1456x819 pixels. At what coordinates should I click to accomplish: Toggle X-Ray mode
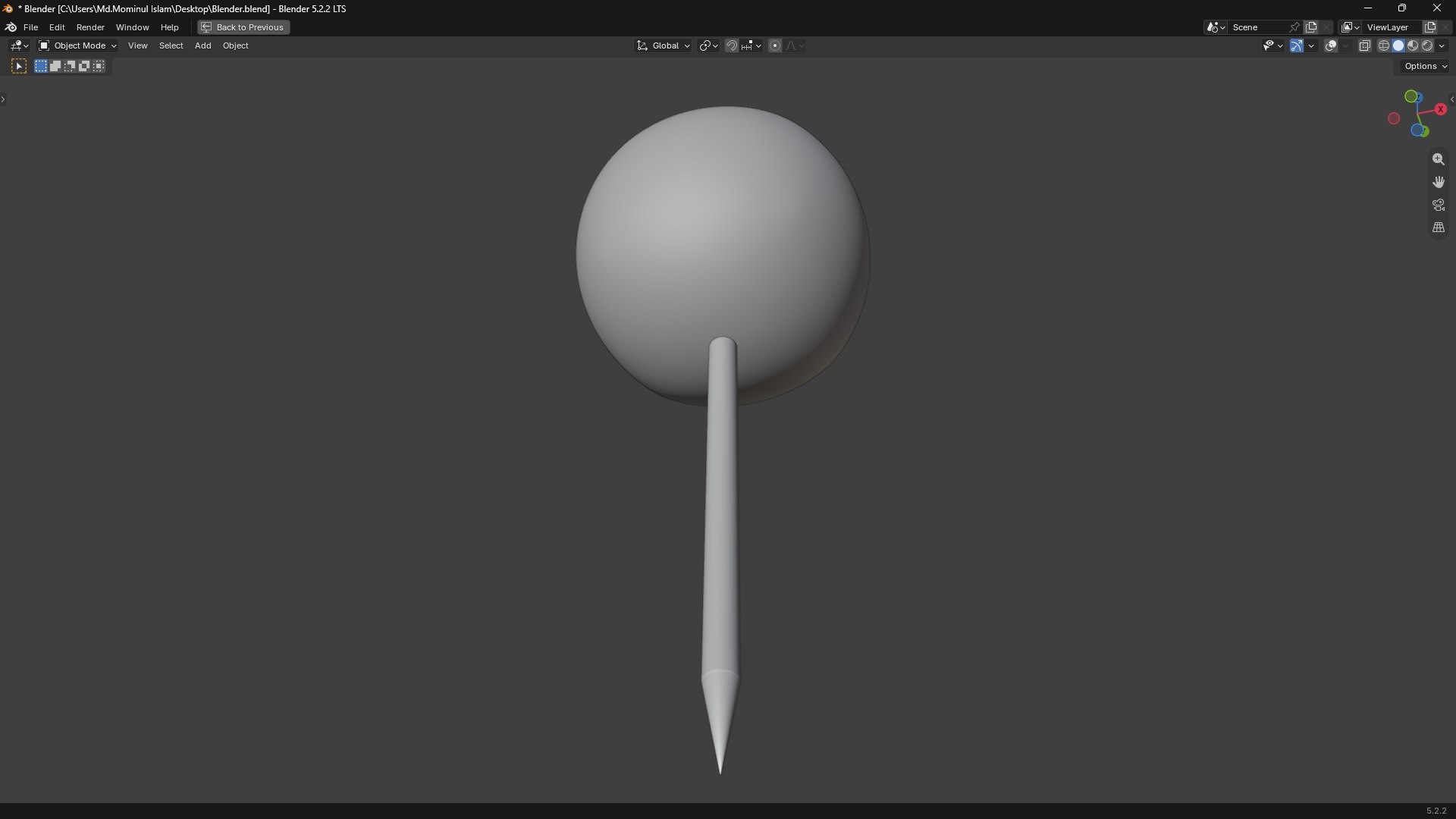(x=1364, y=45)
